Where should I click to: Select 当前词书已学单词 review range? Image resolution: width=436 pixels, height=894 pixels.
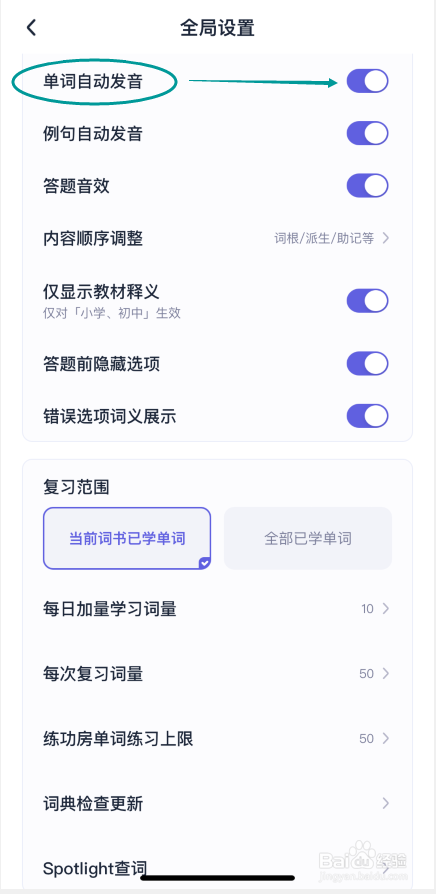127,538
